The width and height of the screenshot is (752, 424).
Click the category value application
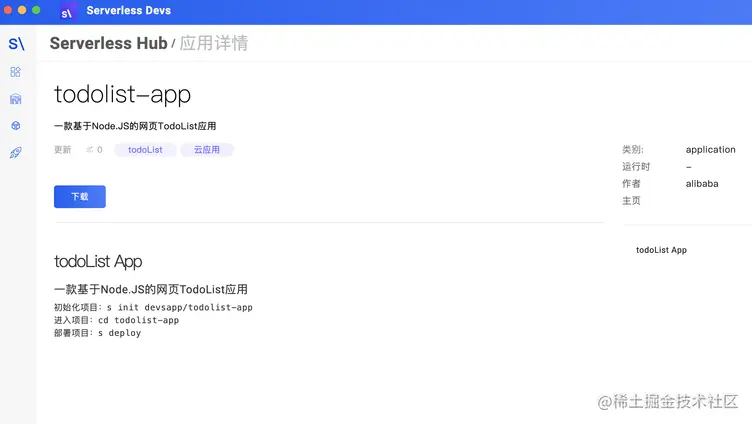click(x=710, y=150)
